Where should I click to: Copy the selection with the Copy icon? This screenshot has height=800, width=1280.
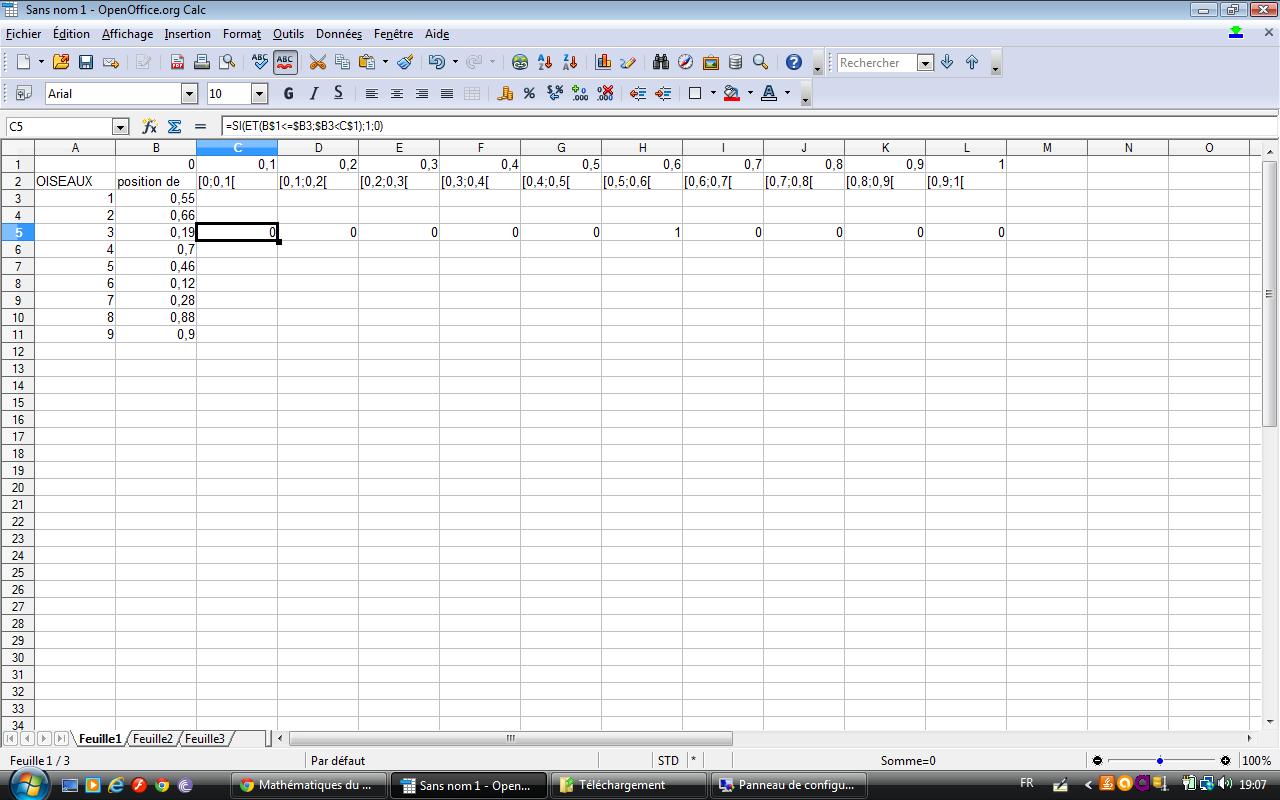pyautogui.click(x=342, y=62)
